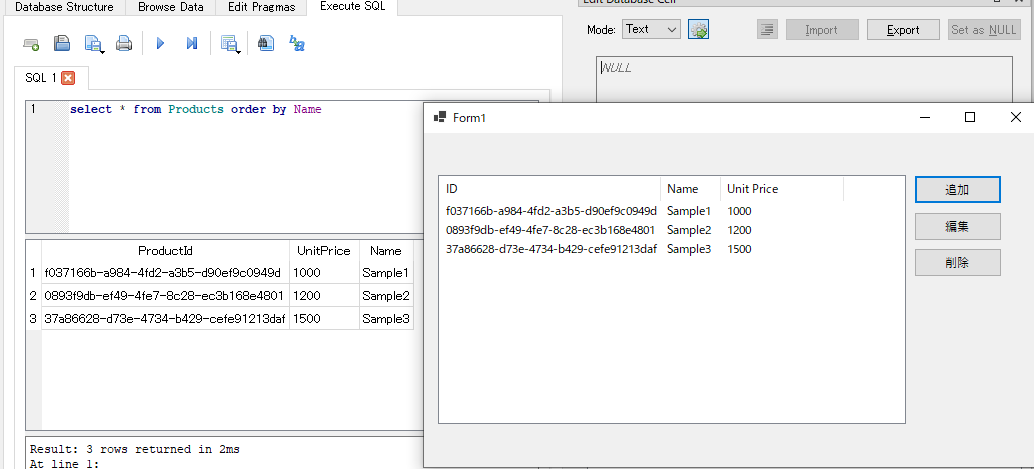Click the 1000 unit price in Form1 list
1034x469 pixels.
pos(739,211)
